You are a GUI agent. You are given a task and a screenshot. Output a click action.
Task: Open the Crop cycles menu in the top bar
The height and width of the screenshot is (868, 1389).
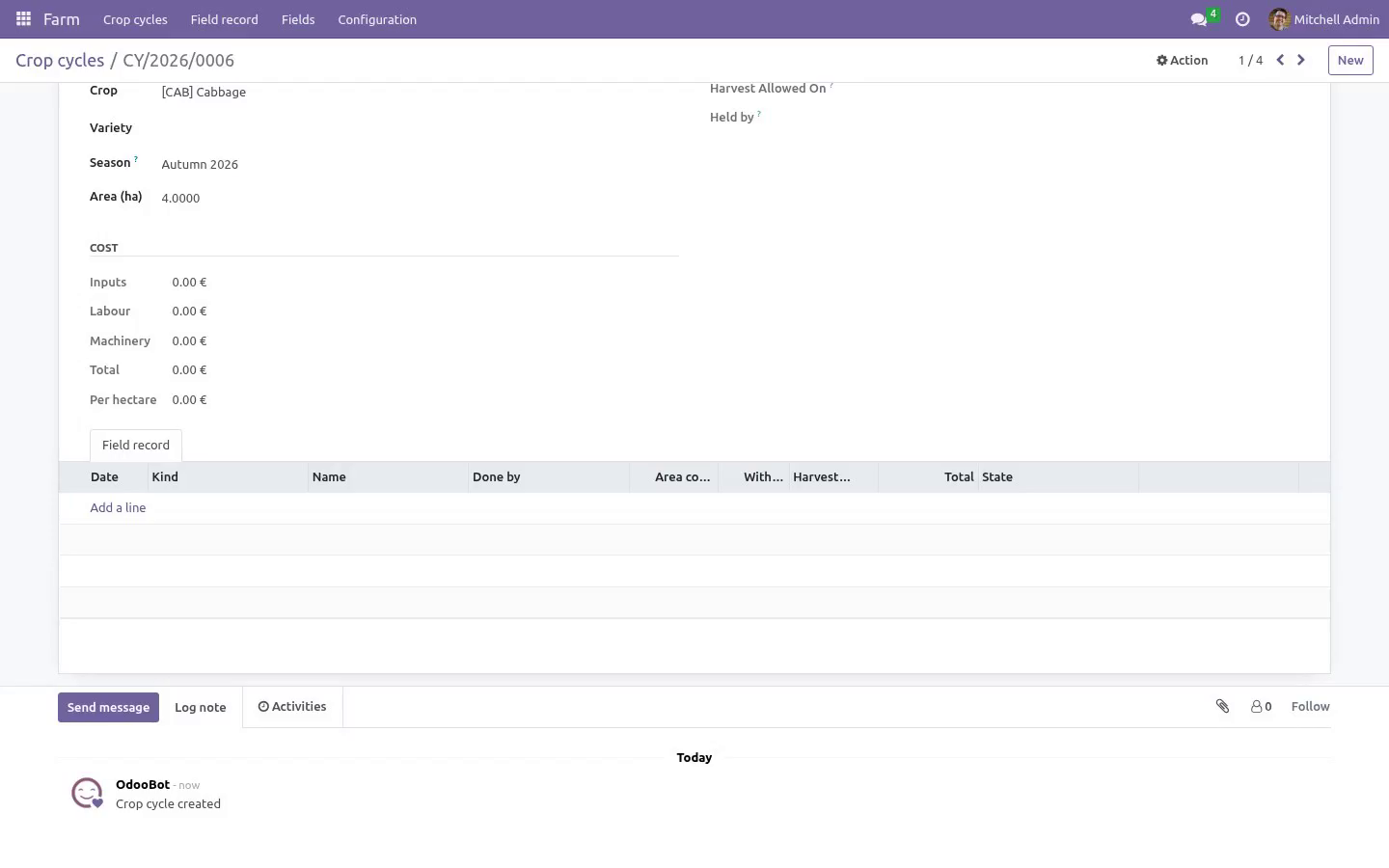(135, 19)
